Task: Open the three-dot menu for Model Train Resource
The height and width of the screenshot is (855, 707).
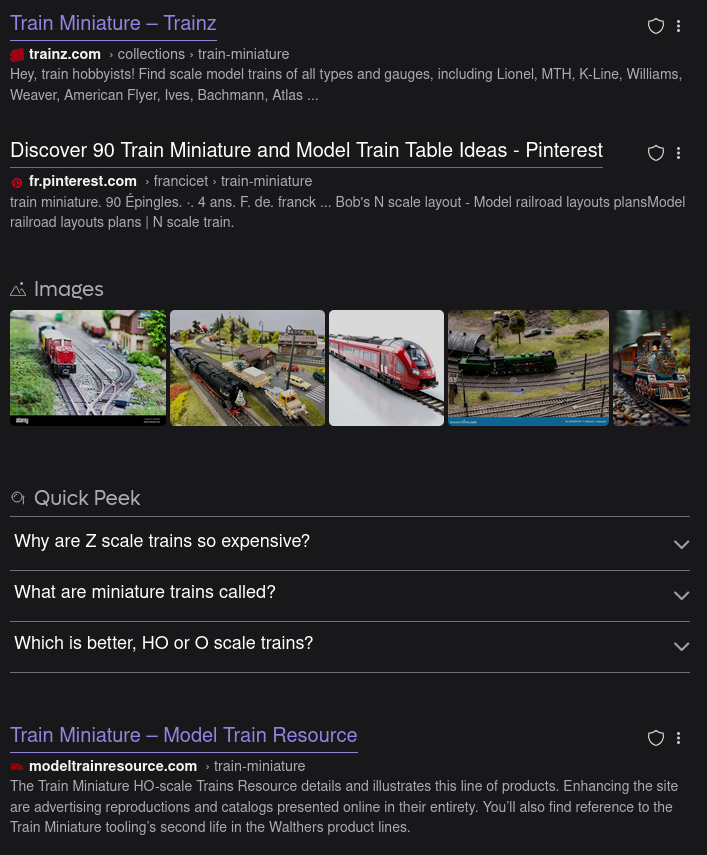Action: [679, 738]
